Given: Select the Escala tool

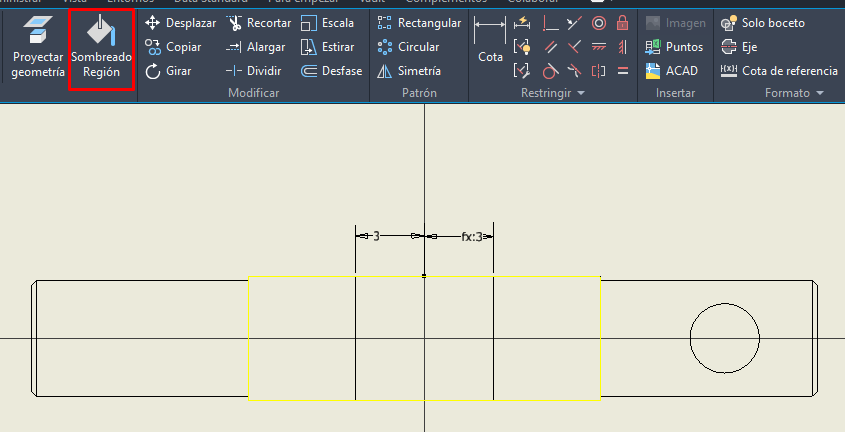Looking at the screenshot, I should click(327, 23).
